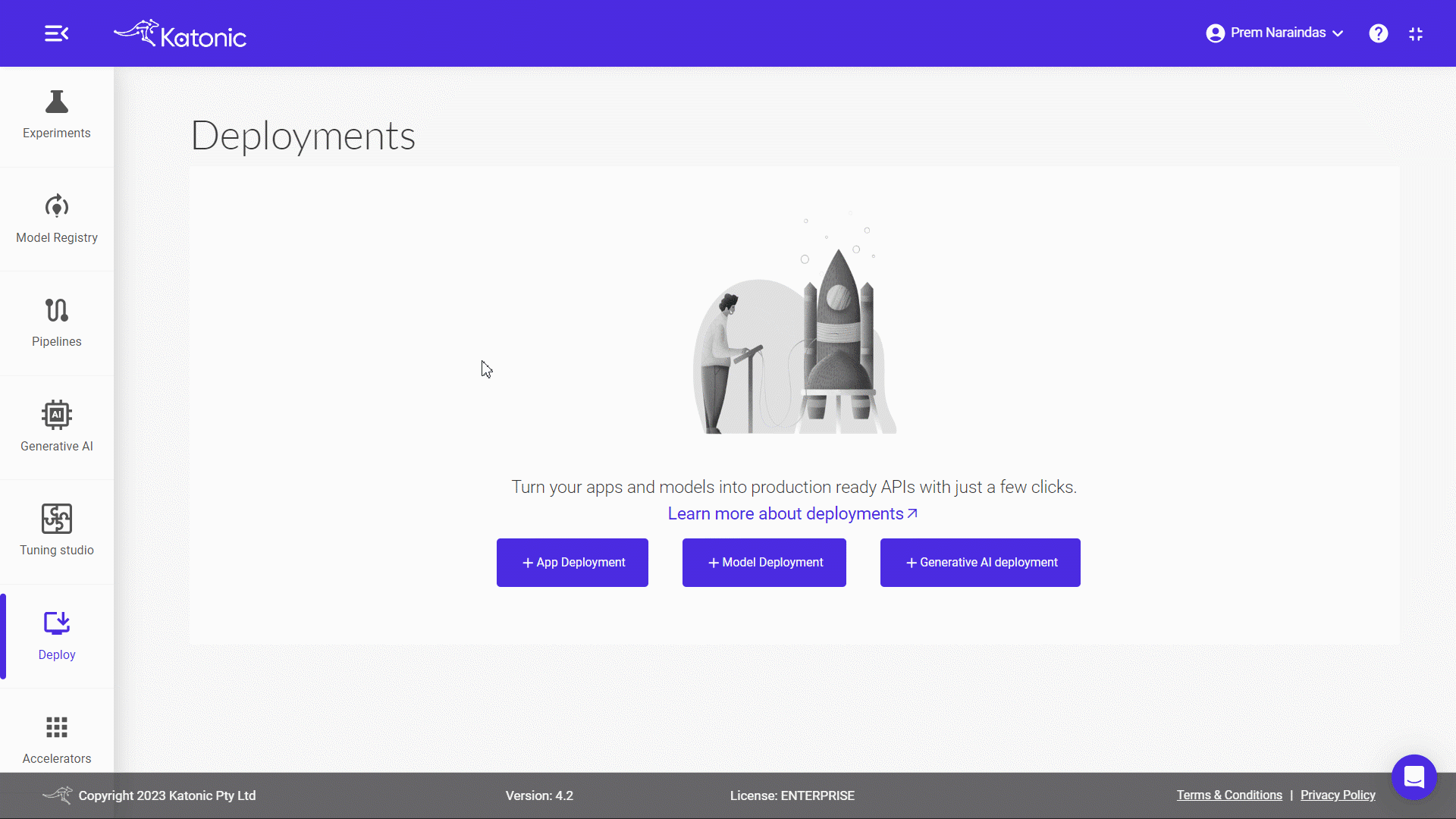Open Tuning studio puzzle icon
The width and height of the screenshot is (1456, 819).
[x=56, y=519]
